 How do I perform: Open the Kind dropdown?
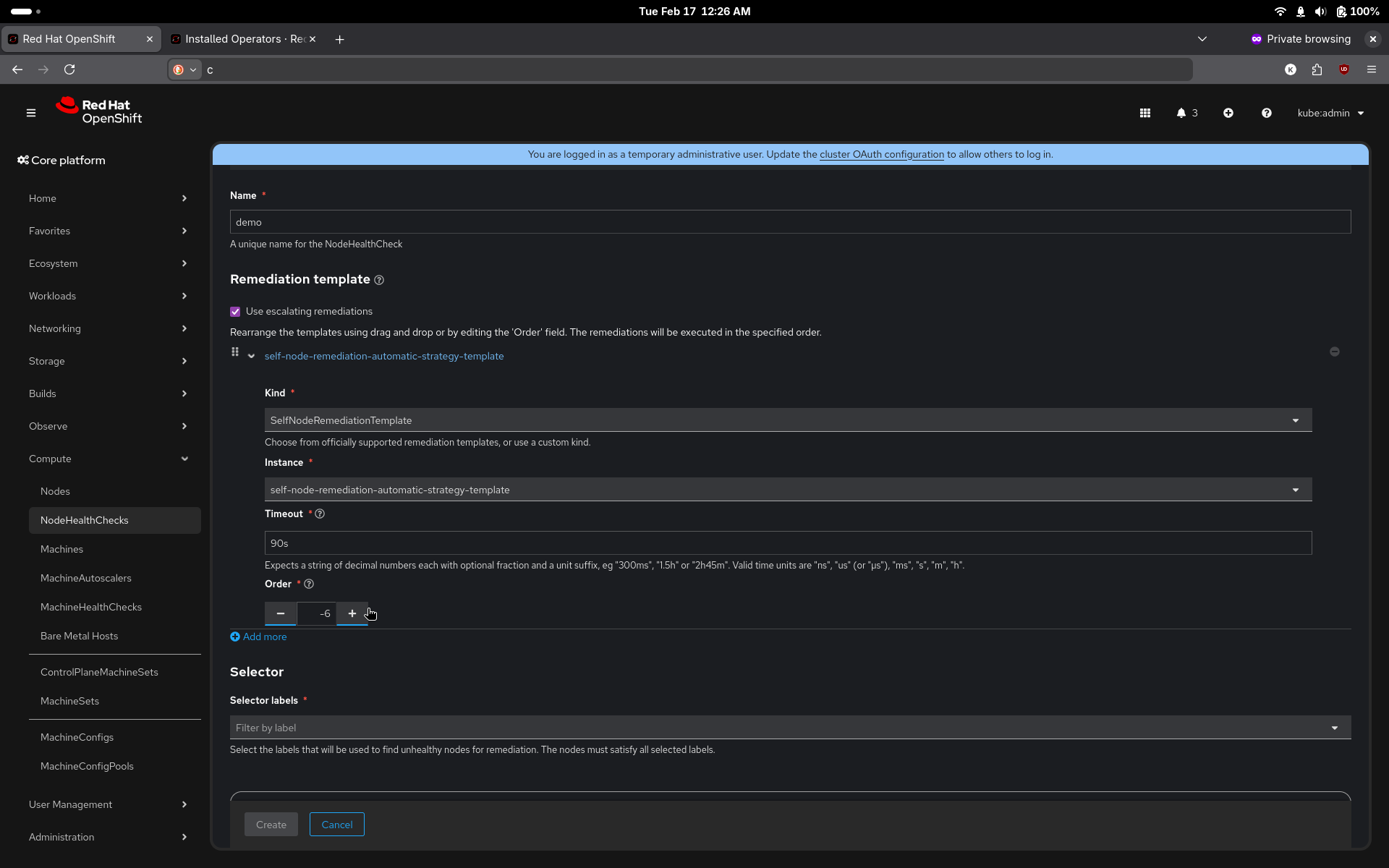788,420
